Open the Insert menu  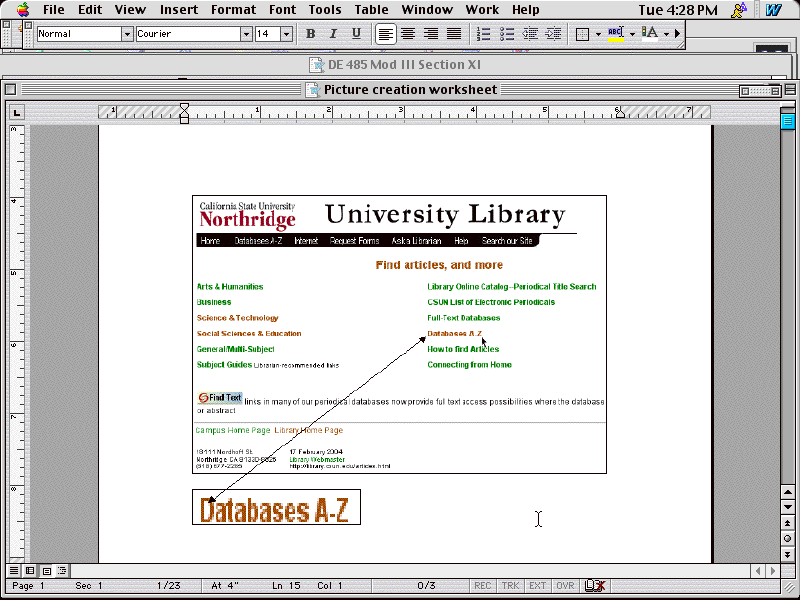(x=179, y=10)
